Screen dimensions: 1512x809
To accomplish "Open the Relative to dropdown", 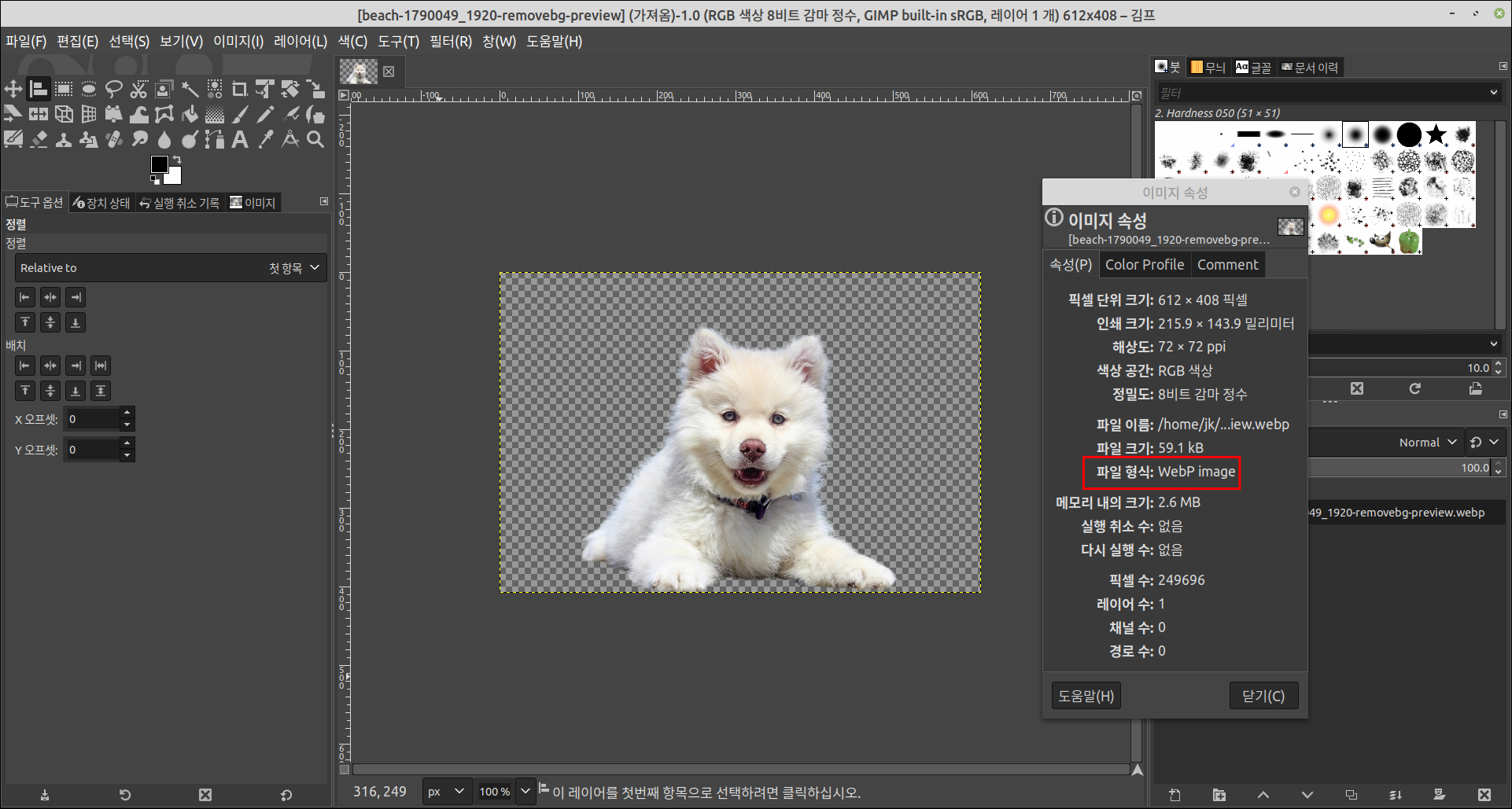I will point(171,268).
